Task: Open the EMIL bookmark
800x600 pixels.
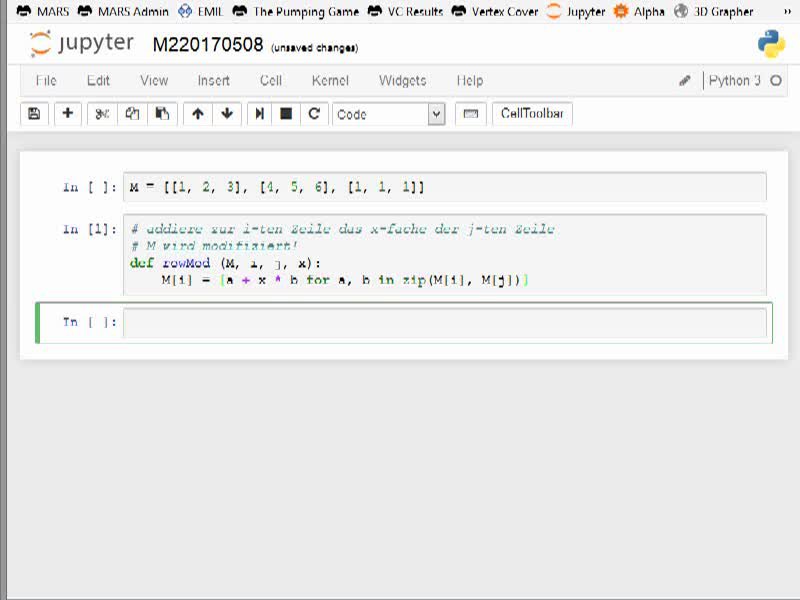Action: [x=201, y=11]
